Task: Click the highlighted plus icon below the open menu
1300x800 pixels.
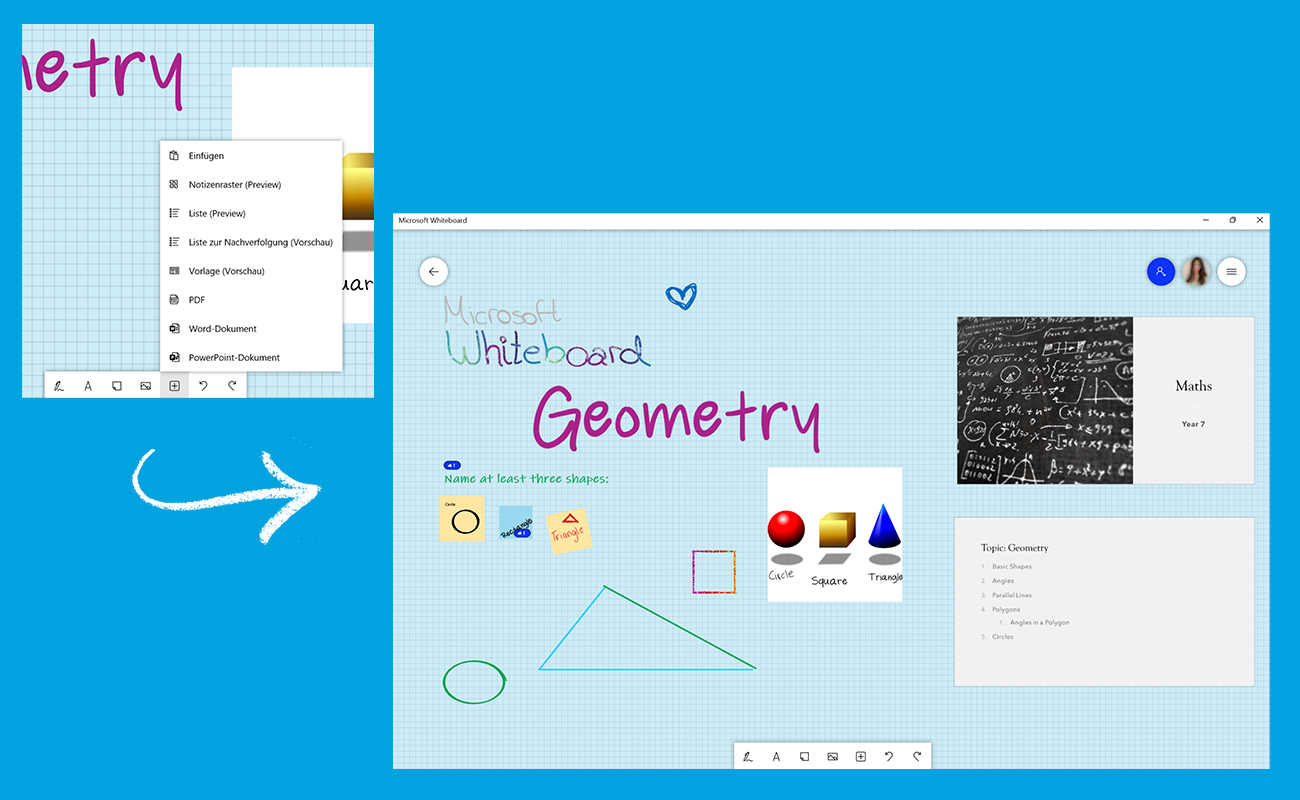Action: (x=174, y=385)
